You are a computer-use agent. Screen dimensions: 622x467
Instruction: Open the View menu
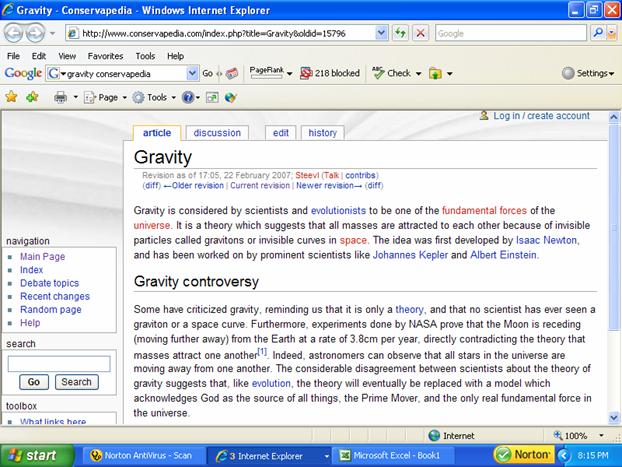[67, 56]
